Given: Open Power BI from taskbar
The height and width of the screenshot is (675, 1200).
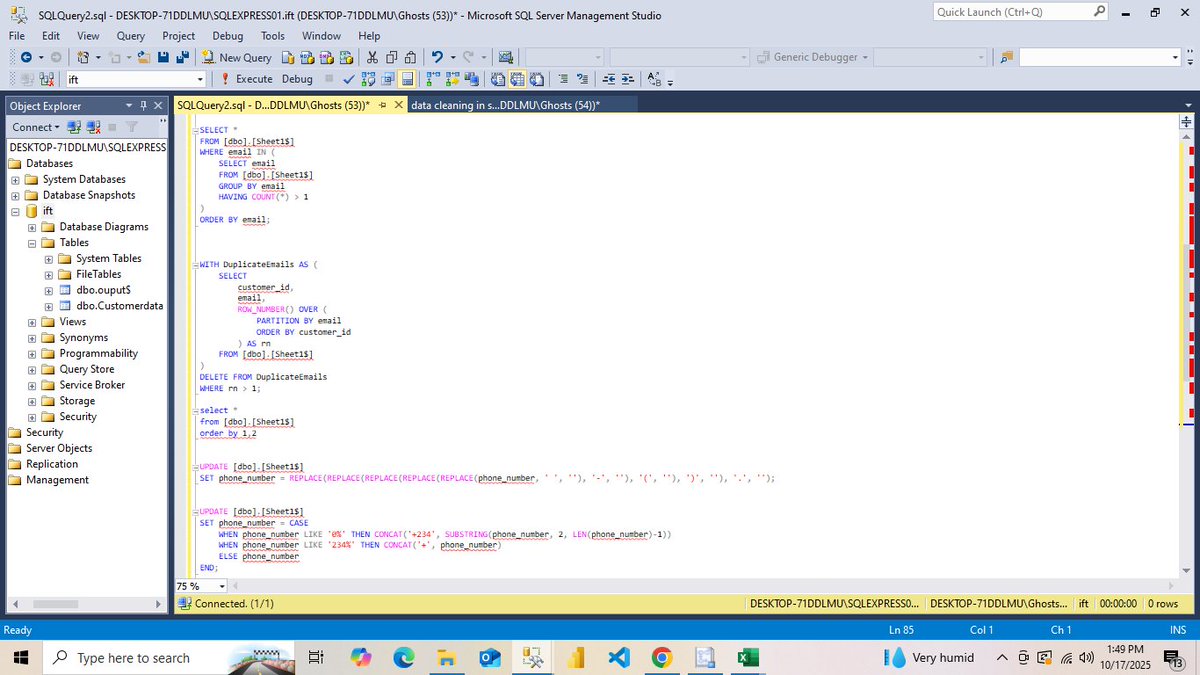Looking at the screenshot, I should (575, 657).
